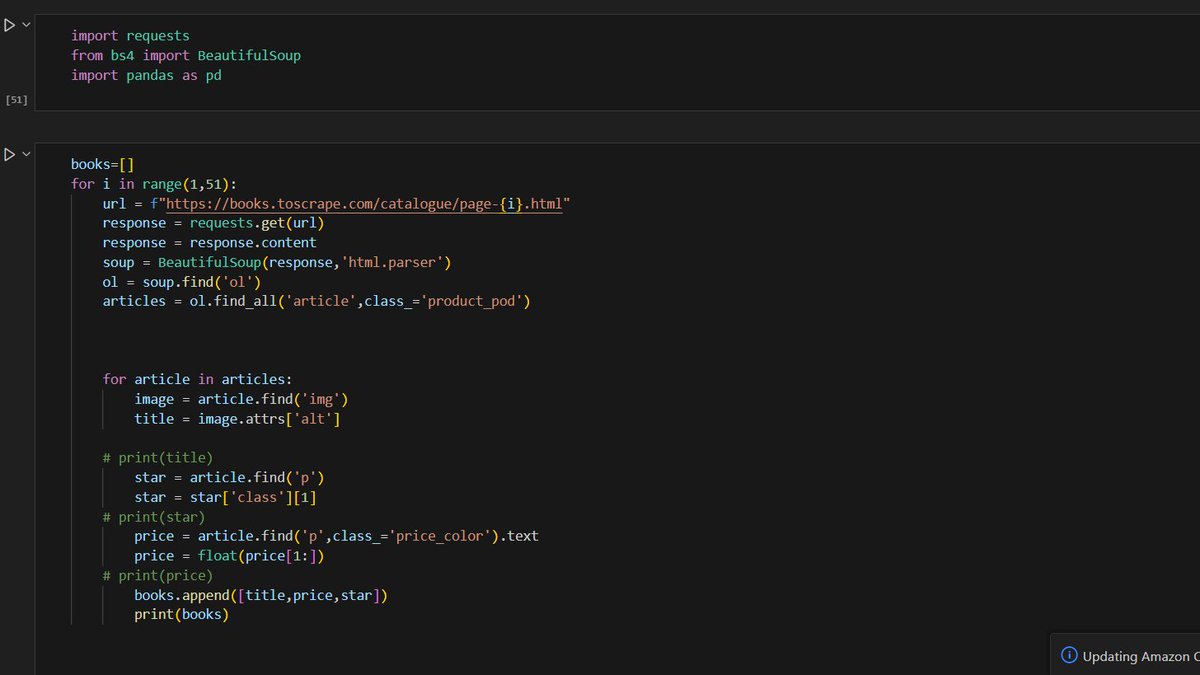
Task: Click the info icon in the Amazon notification
Action: click(x=1069, y=656)
